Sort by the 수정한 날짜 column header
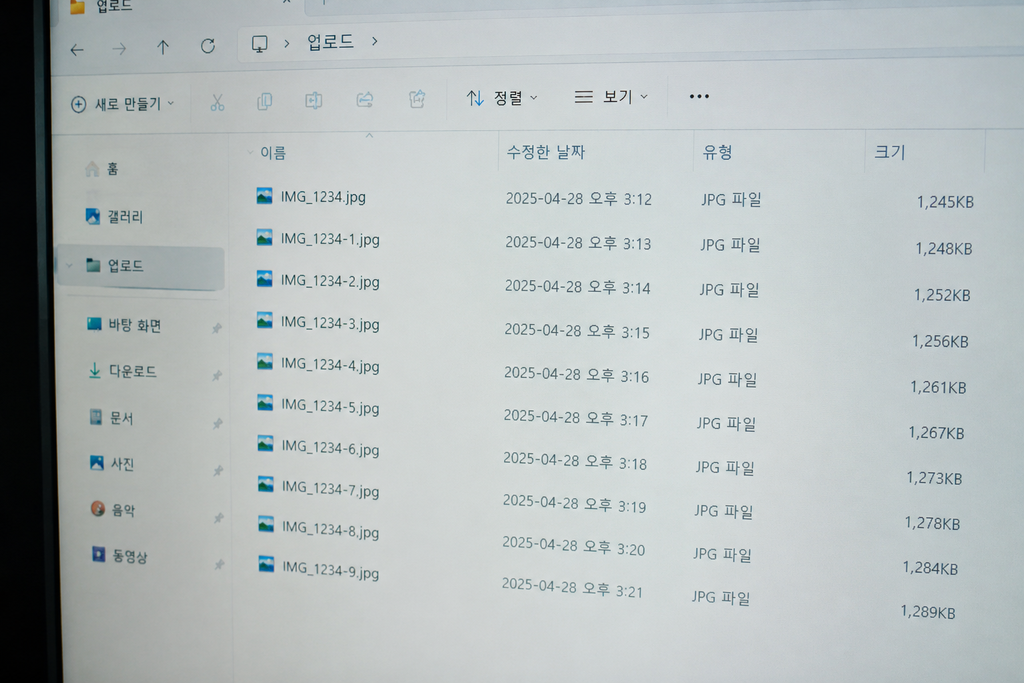1024x683 pixels. [546, 152]
